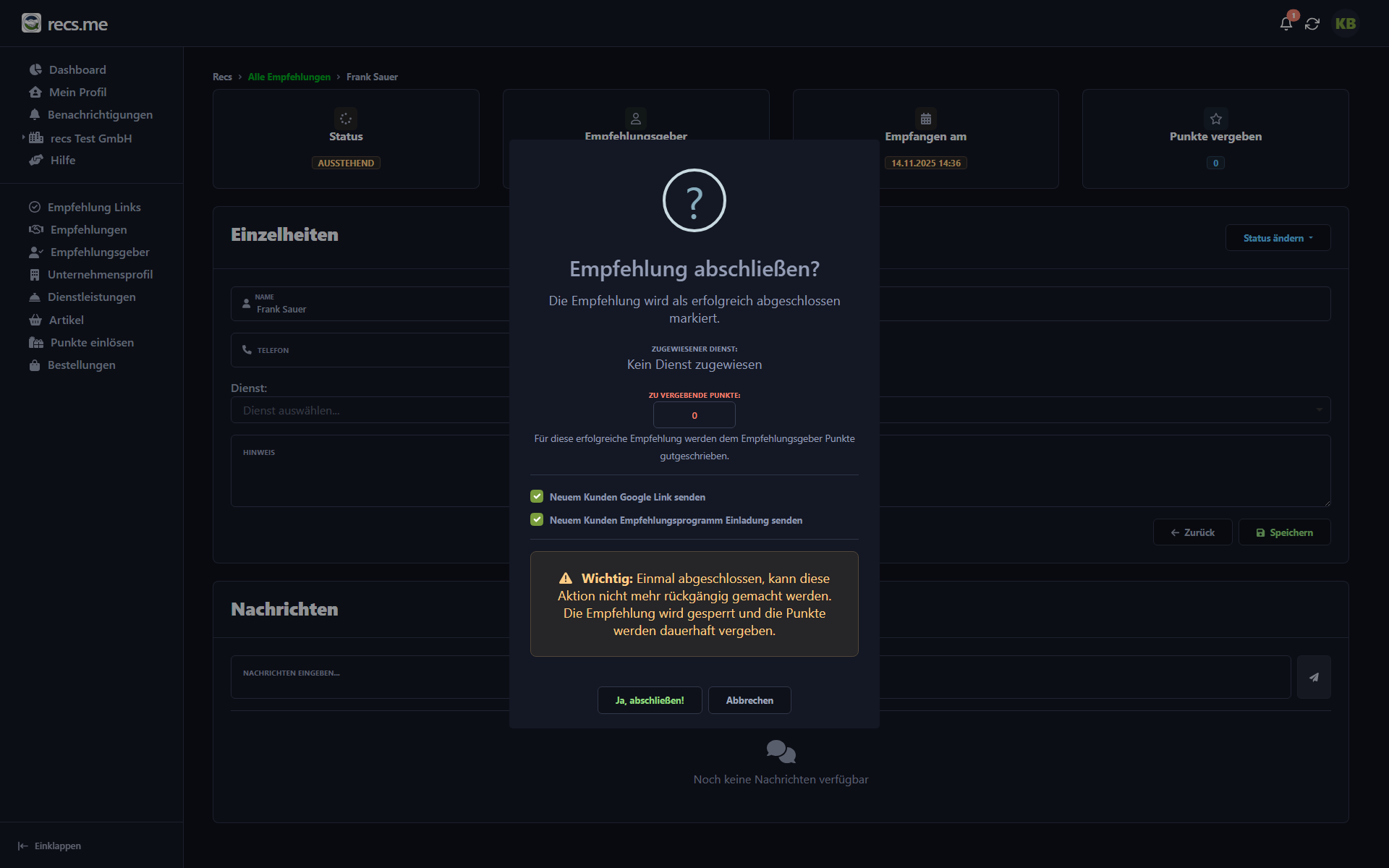1389x868 pixels.
Task: Click the KB user avatar
Action: tap(1345, 24)
